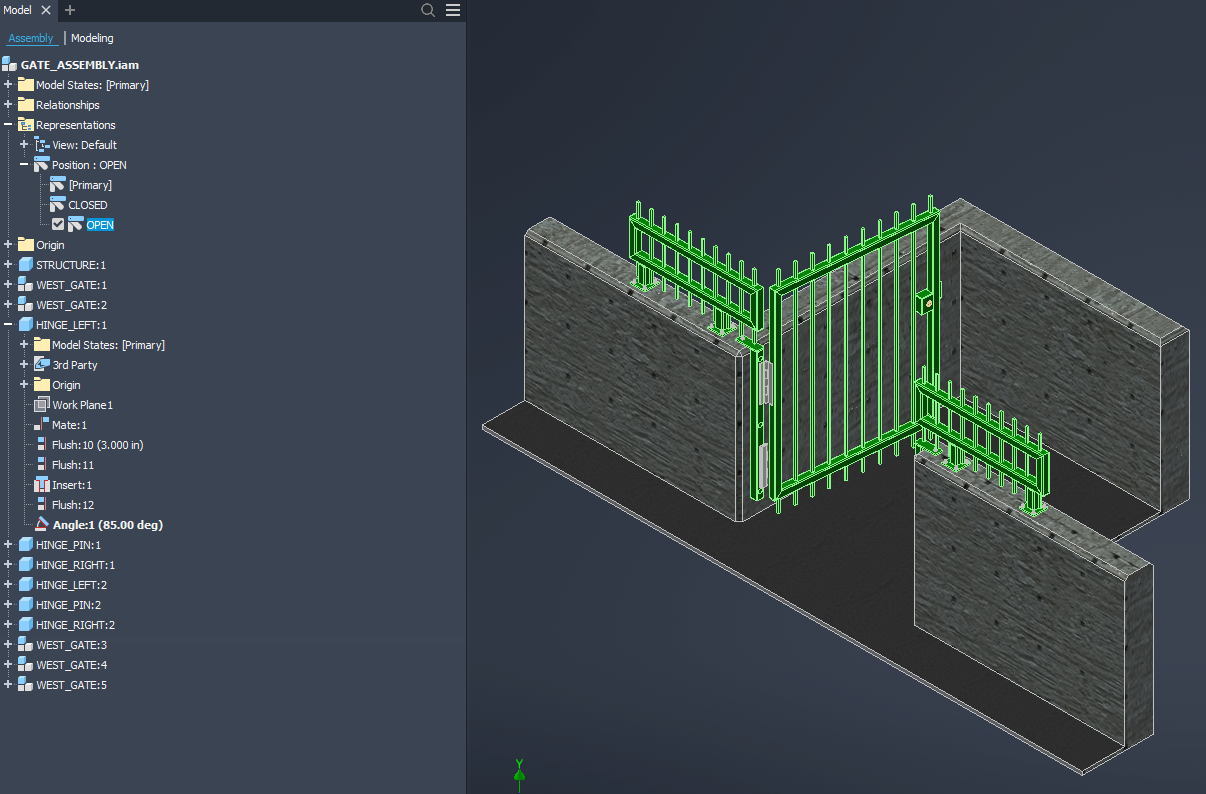Open the 3rd Party folder icon under HINGE_LEFT:1

pos(40,364)
